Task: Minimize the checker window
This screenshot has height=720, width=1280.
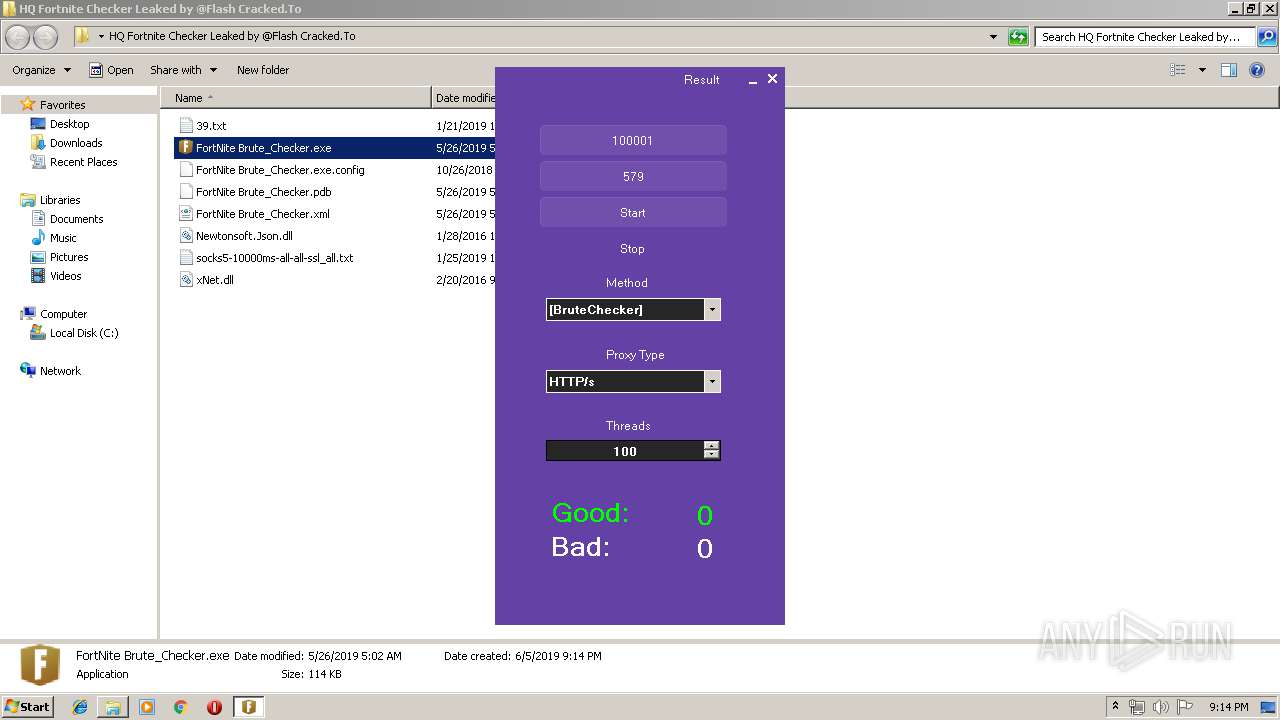Action: (x=753, y=80)
